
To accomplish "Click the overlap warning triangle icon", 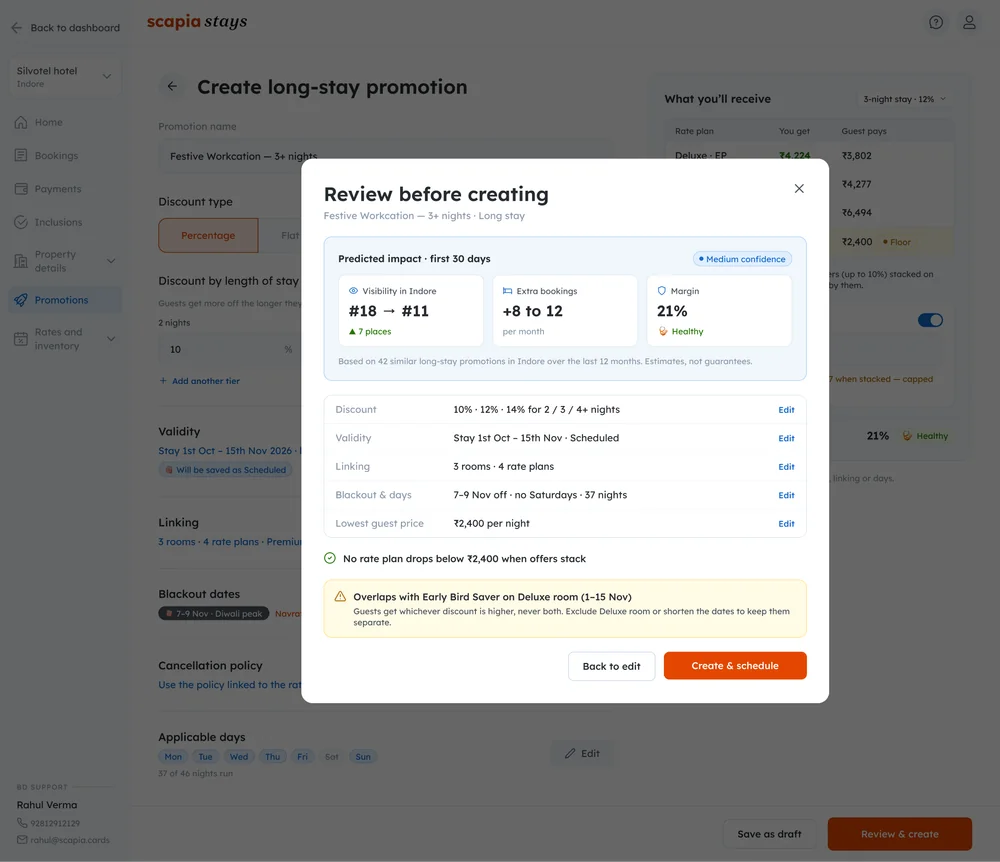I will 340,597.
